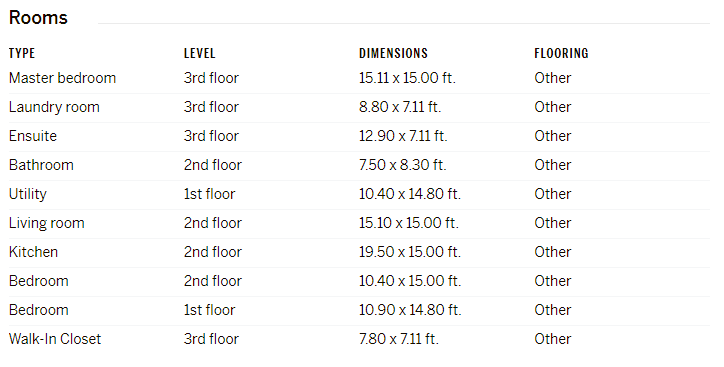This screenshot has height=367, width=724.
Task: Click the Laundry room row label
Action: tap(54, 107)
